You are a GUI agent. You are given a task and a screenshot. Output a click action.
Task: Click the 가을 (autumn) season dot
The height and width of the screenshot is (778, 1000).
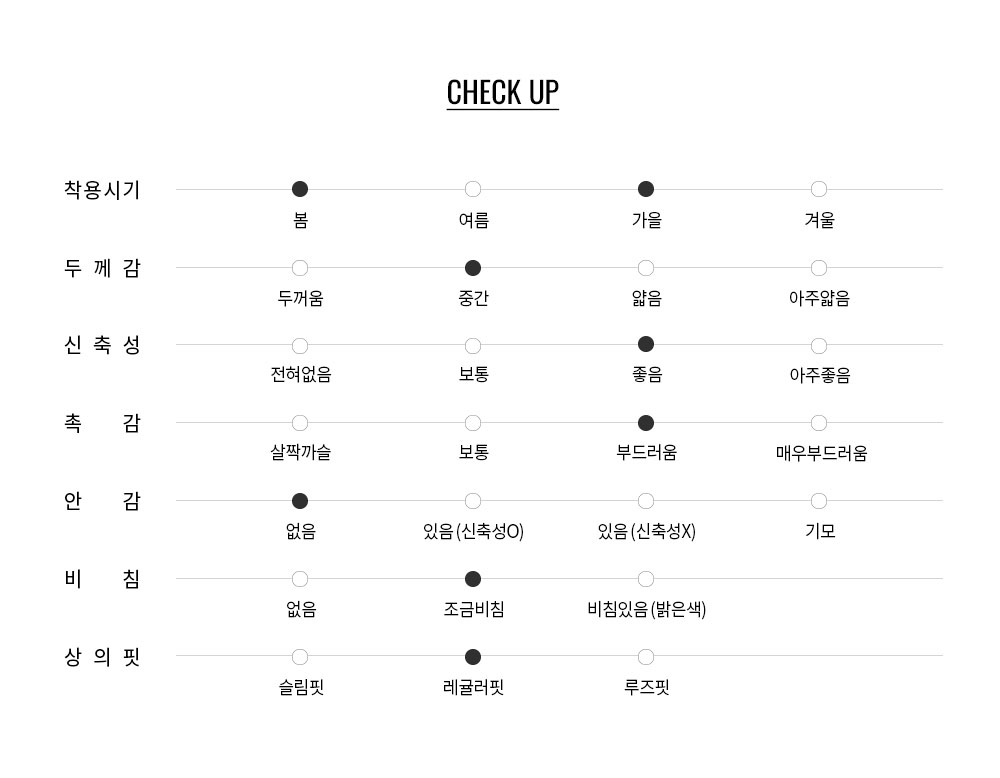pyautogui.click(x=646, y=189)
